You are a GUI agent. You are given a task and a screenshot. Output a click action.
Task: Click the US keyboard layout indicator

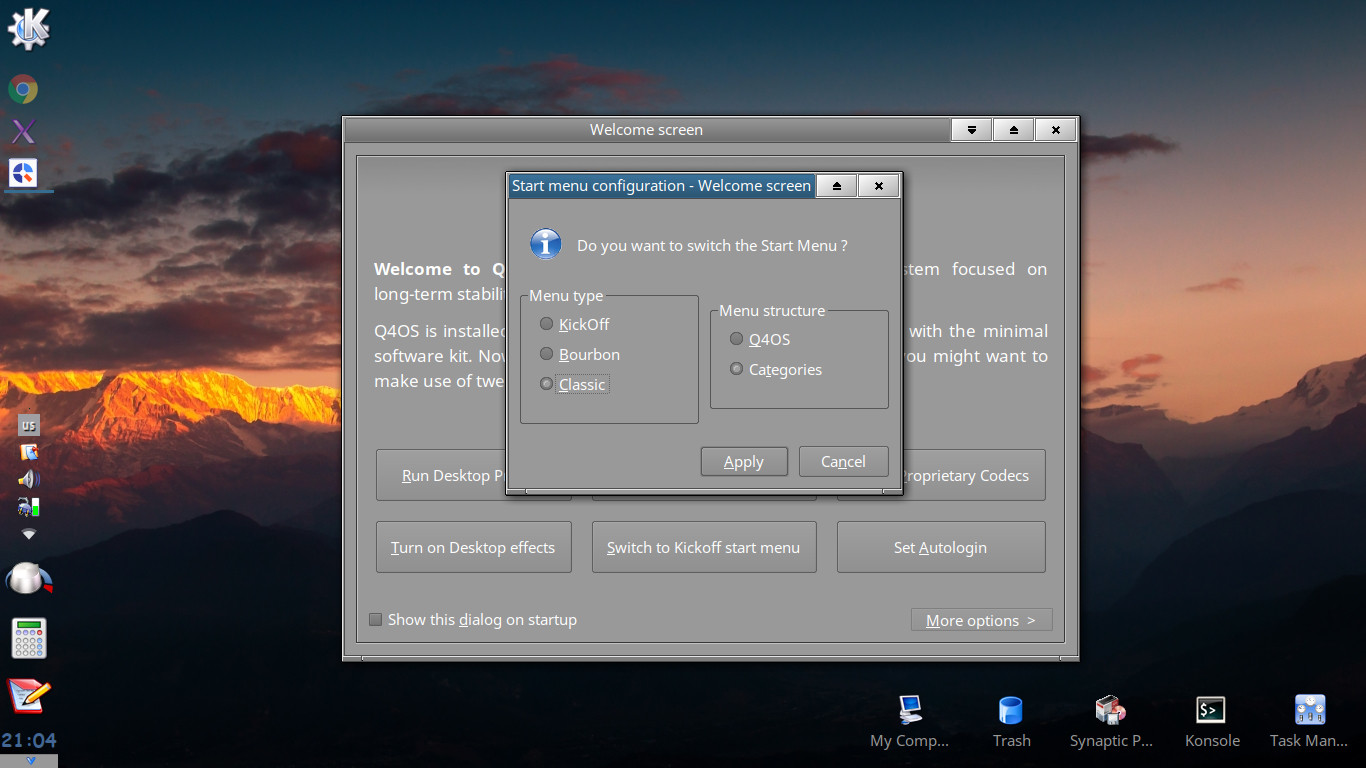(x=29, y=425)
